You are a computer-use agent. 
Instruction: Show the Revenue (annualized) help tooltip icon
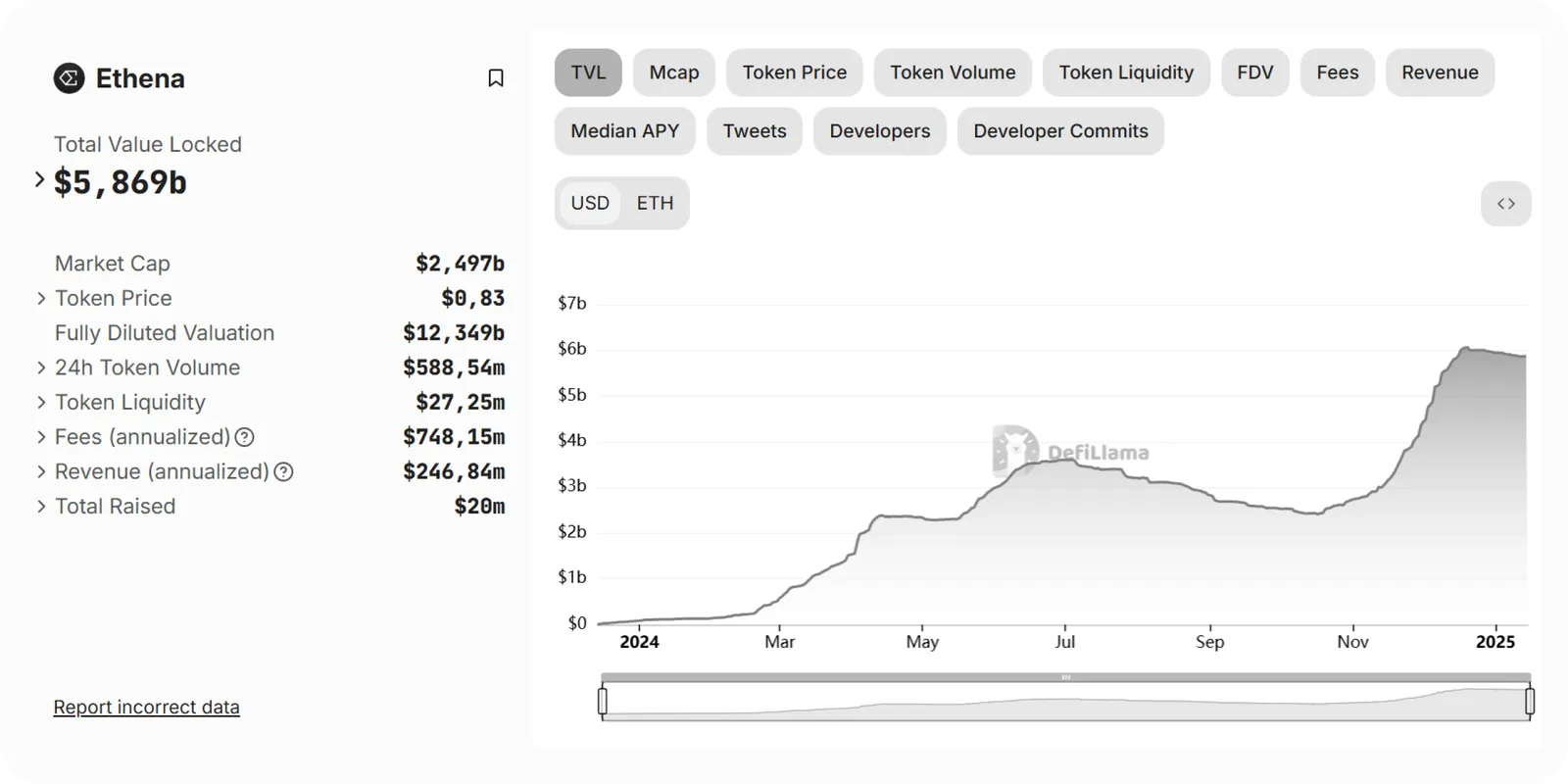point(283,472)
